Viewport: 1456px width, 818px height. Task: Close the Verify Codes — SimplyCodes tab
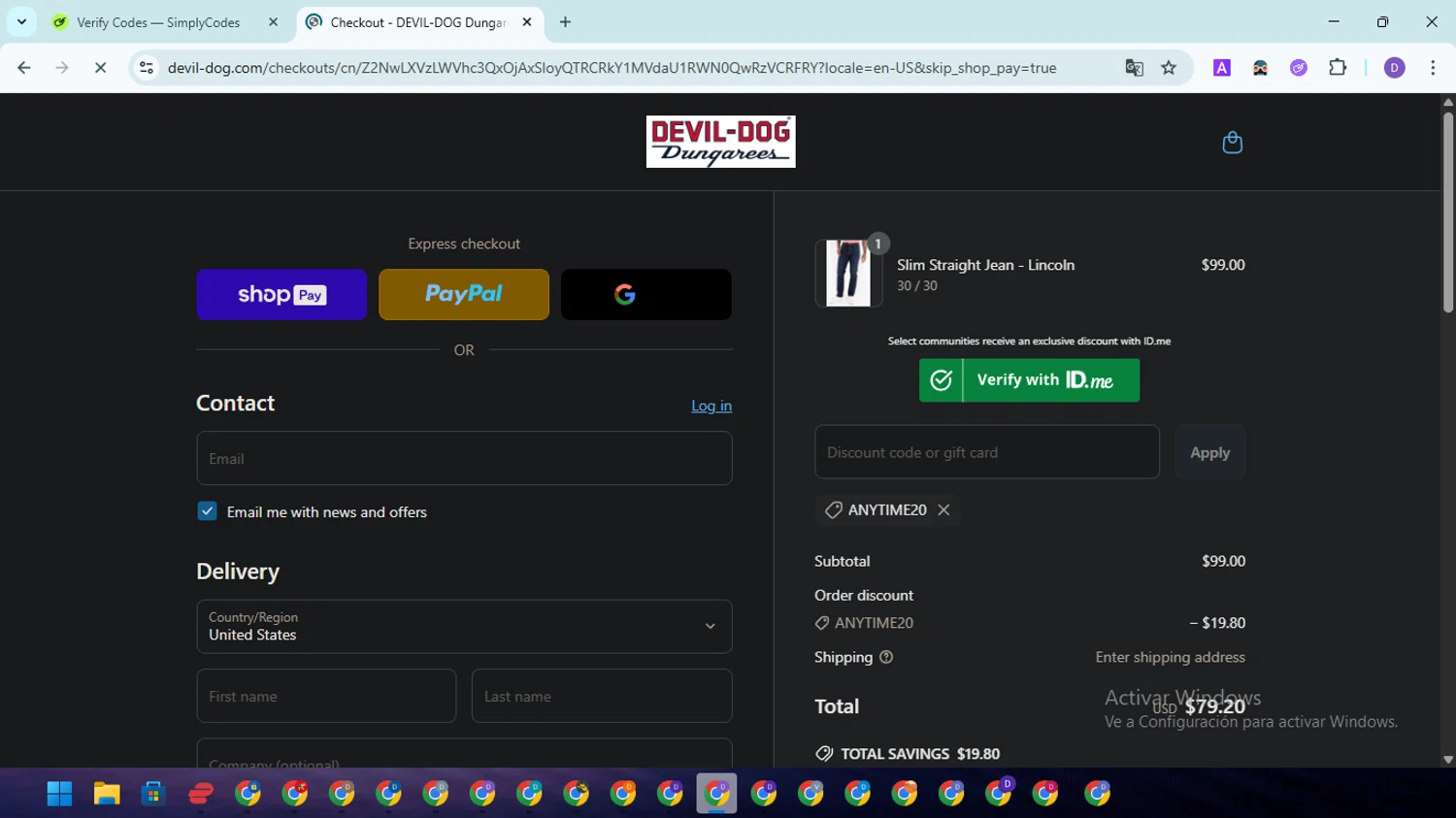(273, 22)
